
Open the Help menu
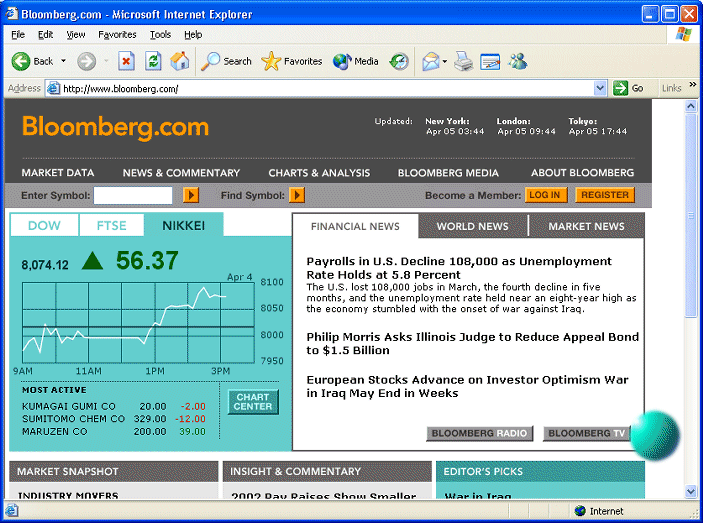(193, 35)
